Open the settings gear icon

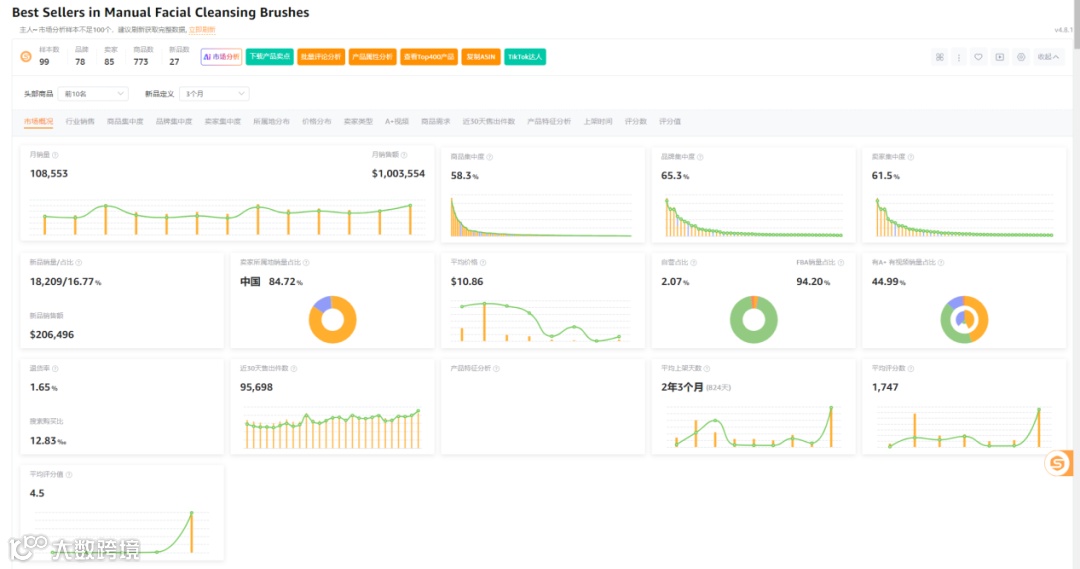click(x=1021, y=57)
